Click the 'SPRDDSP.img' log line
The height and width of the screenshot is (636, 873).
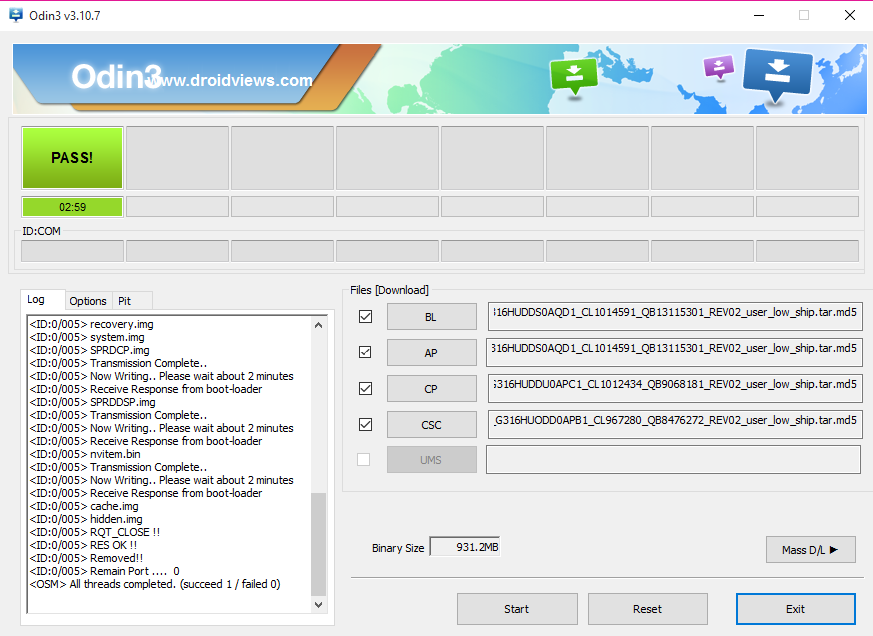pyautogui.click(x=92, y=402)
